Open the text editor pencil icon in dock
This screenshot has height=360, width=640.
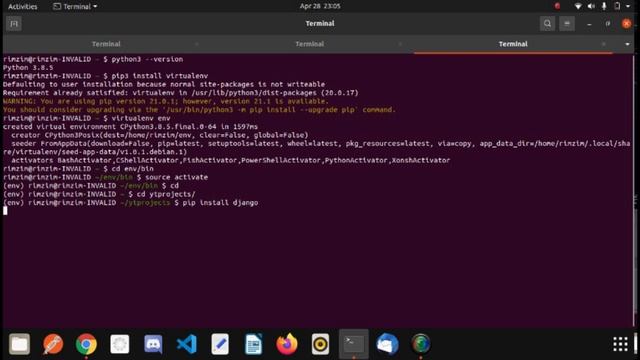click(x=220, y=344)
